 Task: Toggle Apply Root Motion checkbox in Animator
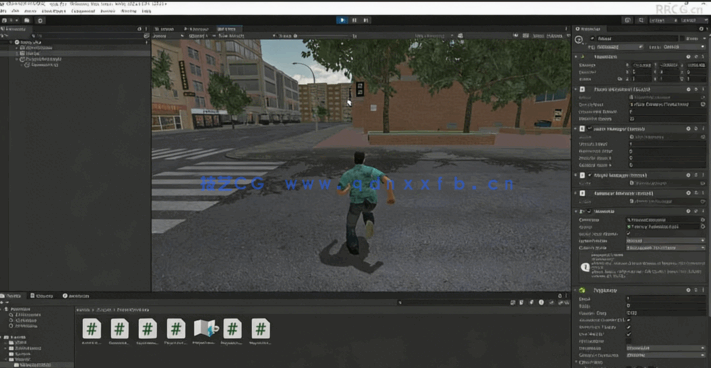click(629, 233)
